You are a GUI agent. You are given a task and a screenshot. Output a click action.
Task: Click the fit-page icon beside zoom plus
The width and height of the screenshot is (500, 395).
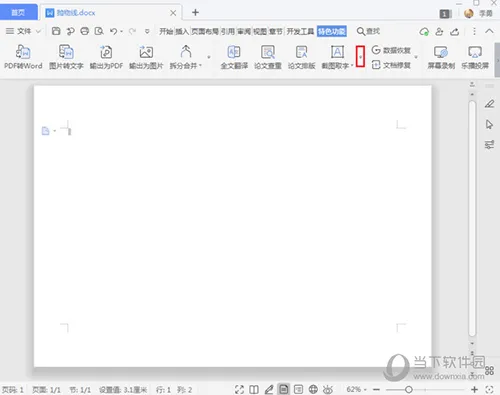489,389
